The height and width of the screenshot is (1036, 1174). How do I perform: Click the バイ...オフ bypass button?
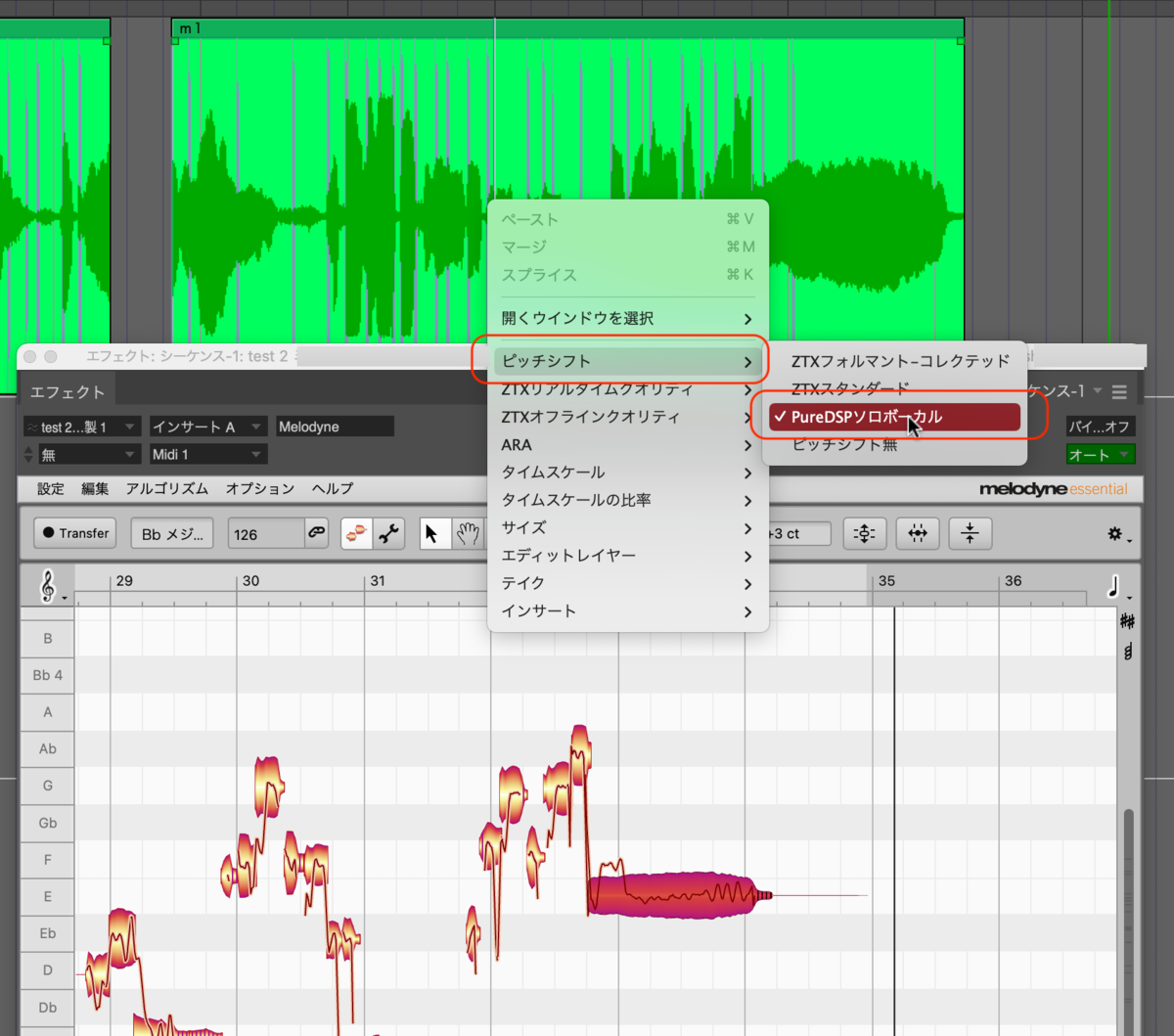(1101, 427)
